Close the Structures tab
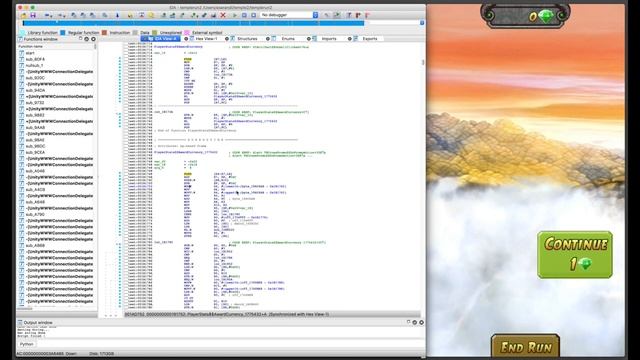This screenshot has height=360, width=640. pyautogui.click(x=227, y=39)
